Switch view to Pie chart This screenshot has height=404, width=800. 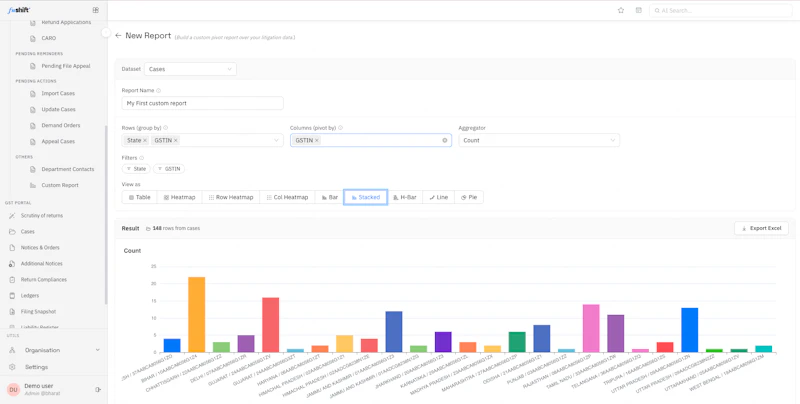(468, 197)
